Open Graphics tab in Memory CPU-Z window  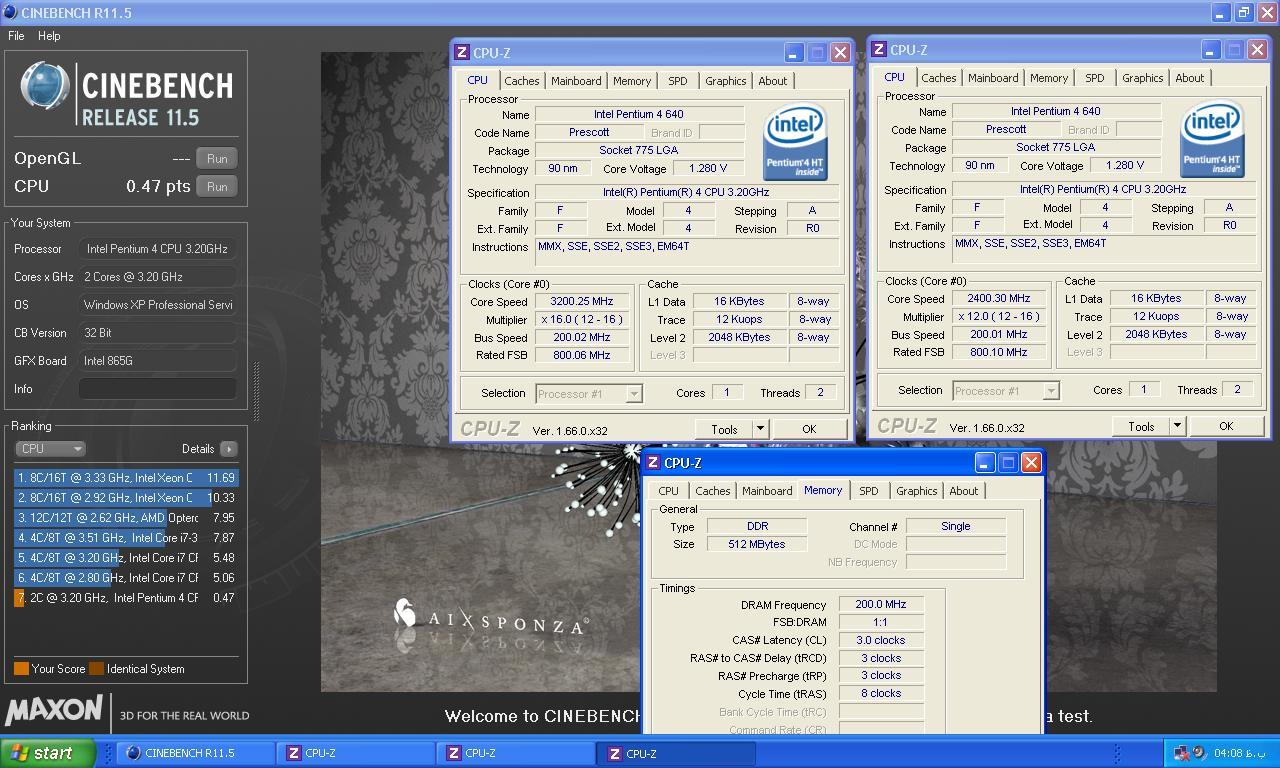click(x=916, y=491)
